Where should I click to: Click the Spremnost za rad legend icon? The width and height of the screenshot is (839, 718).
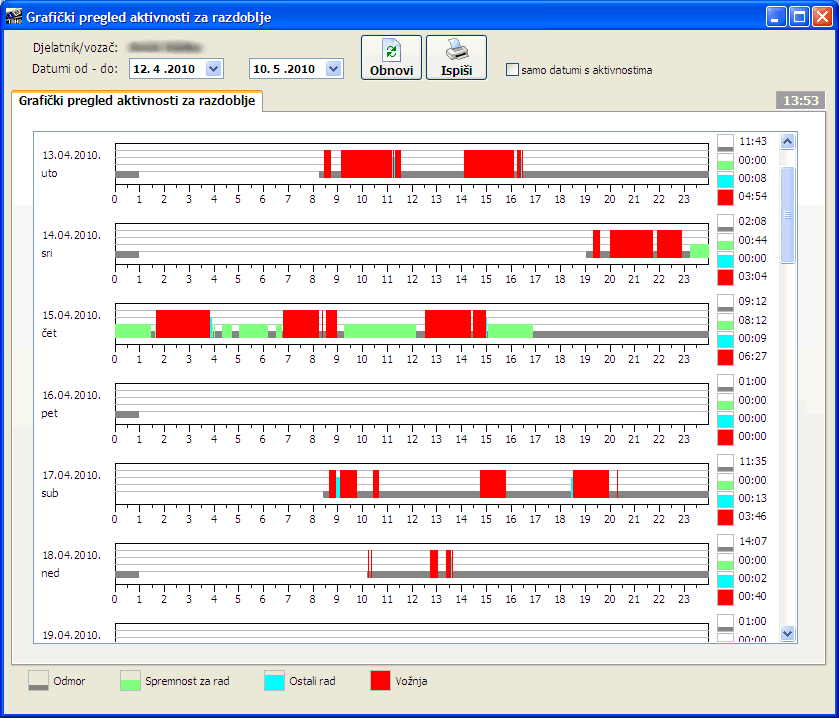click(x=130, y=681)
